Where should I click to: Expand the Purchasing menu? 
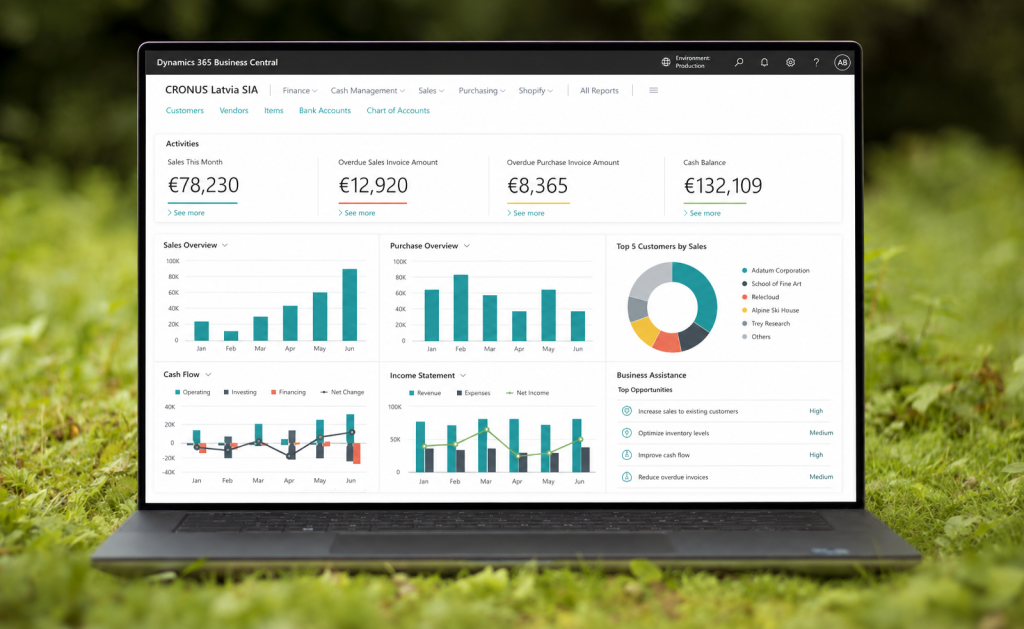[482, 91]
